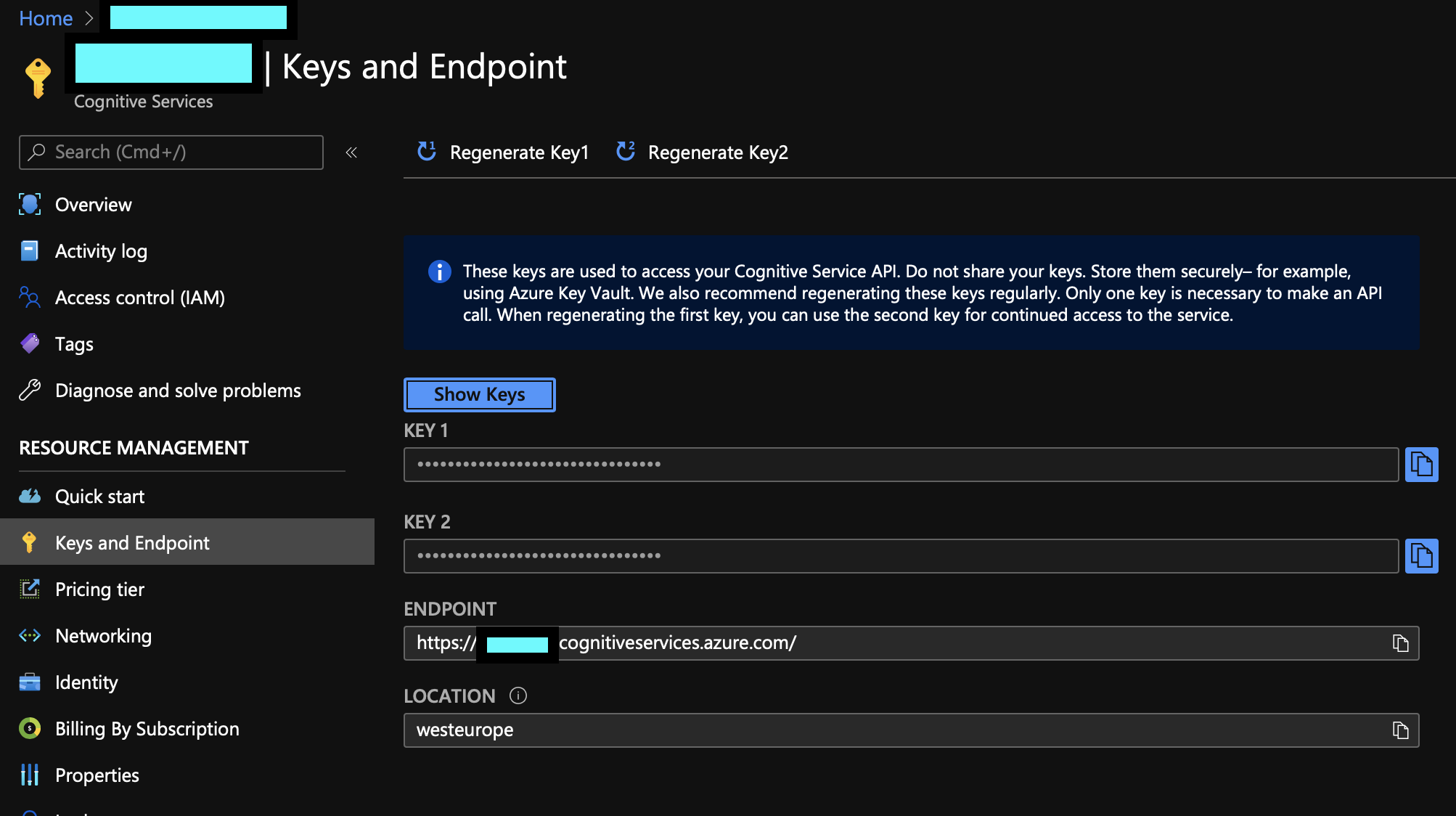This screenshot has height=816, width=1456.
Task: Click the Quick start cloud icon
Action: click(x=30, y=497)
